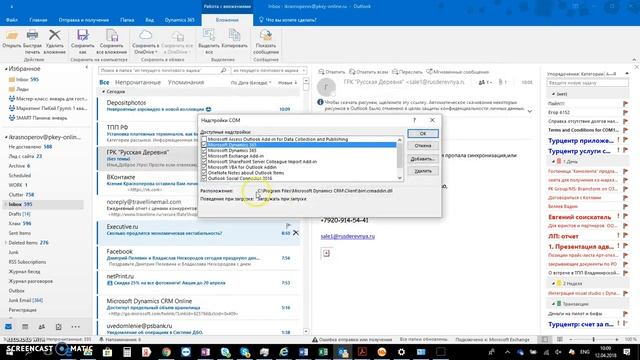Open Excel from the taskbar
The height and width of the screenshot is (360, 640).
[323, 352]
